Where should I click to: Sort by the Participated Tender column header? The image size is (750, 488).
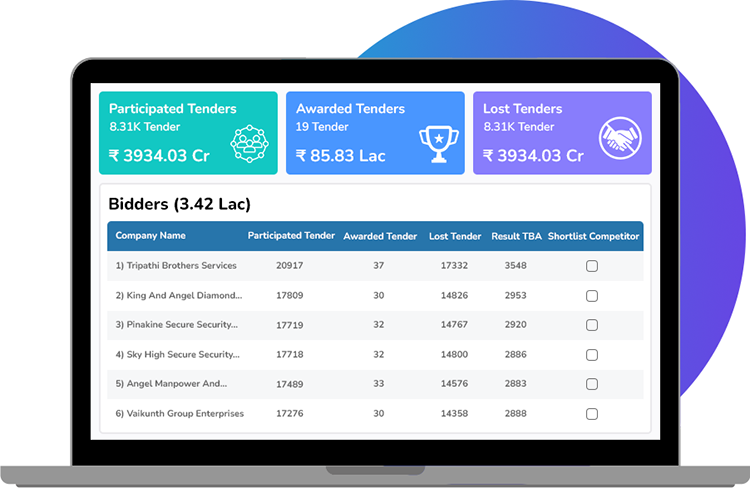point(291,236)
